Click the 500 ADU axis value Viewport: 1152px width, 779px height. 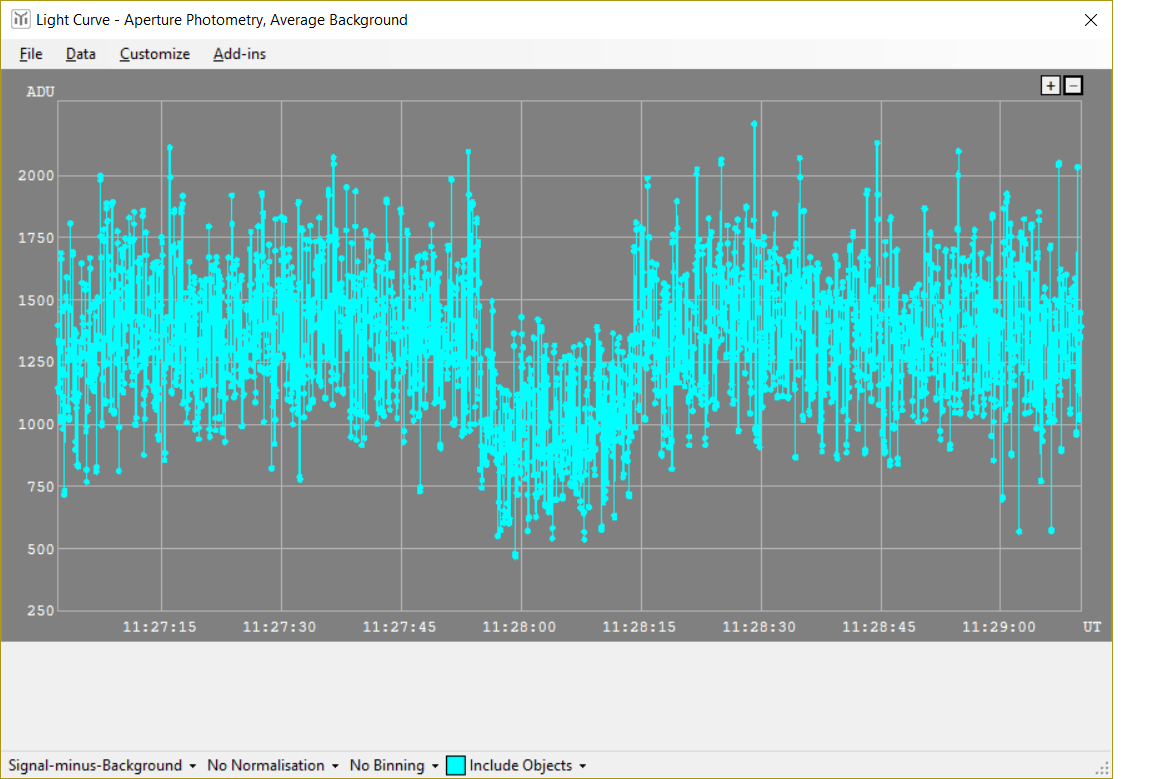click(41, 549)
